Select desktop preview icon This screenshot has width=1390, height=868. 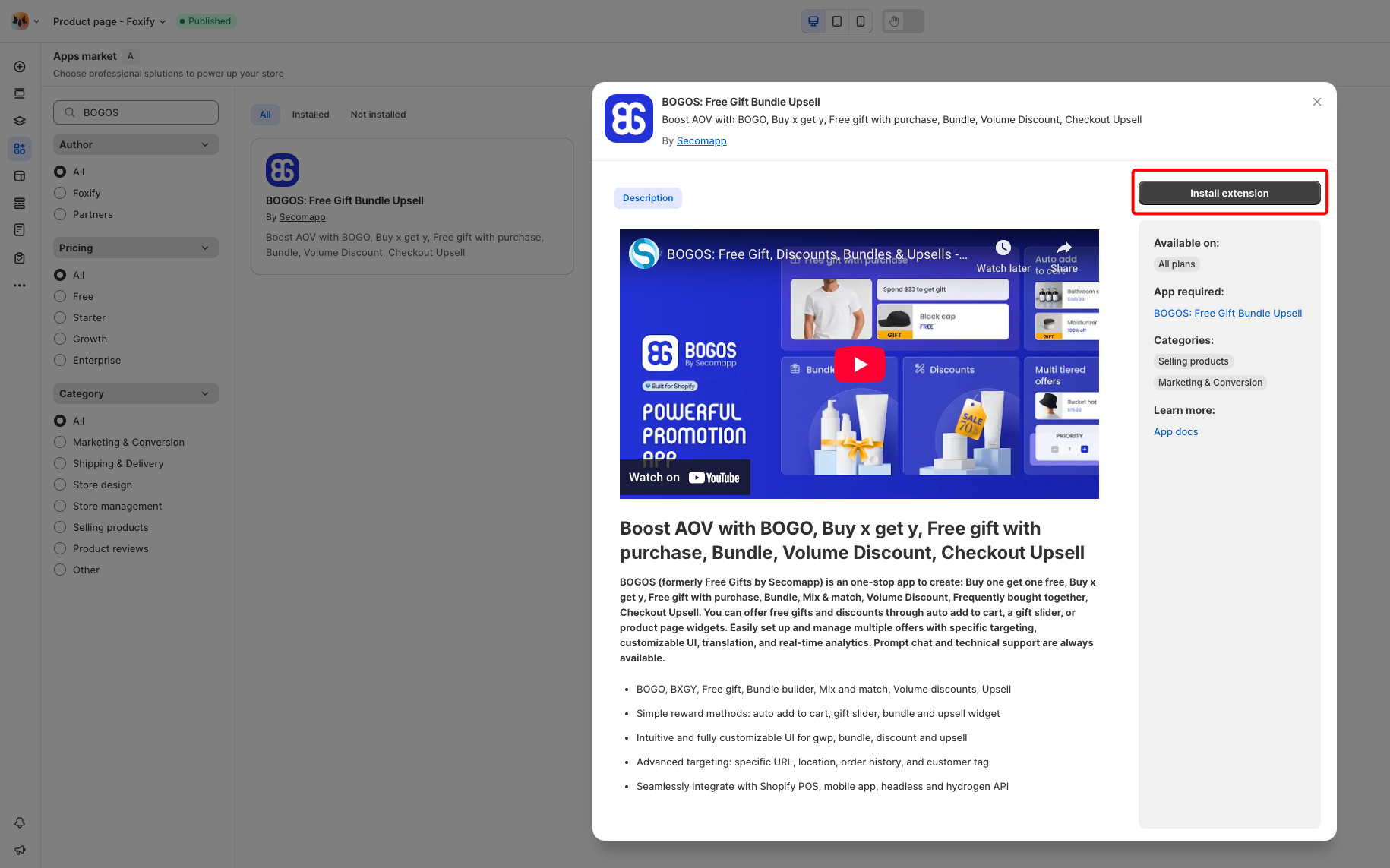(x=813, y=21)
